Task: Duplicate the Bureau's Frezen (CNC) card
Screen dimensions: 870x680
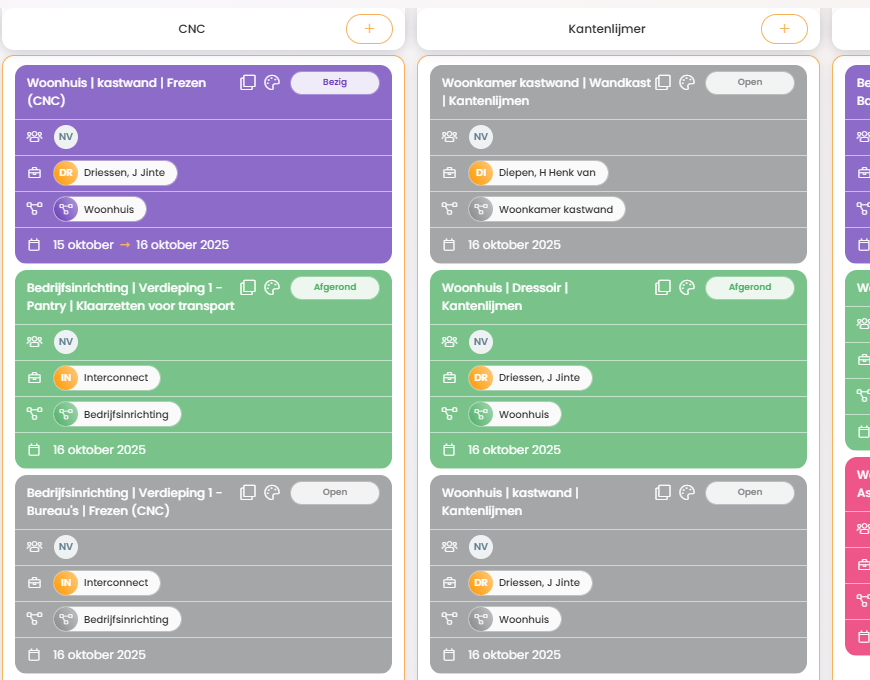Action: (248, 493)
